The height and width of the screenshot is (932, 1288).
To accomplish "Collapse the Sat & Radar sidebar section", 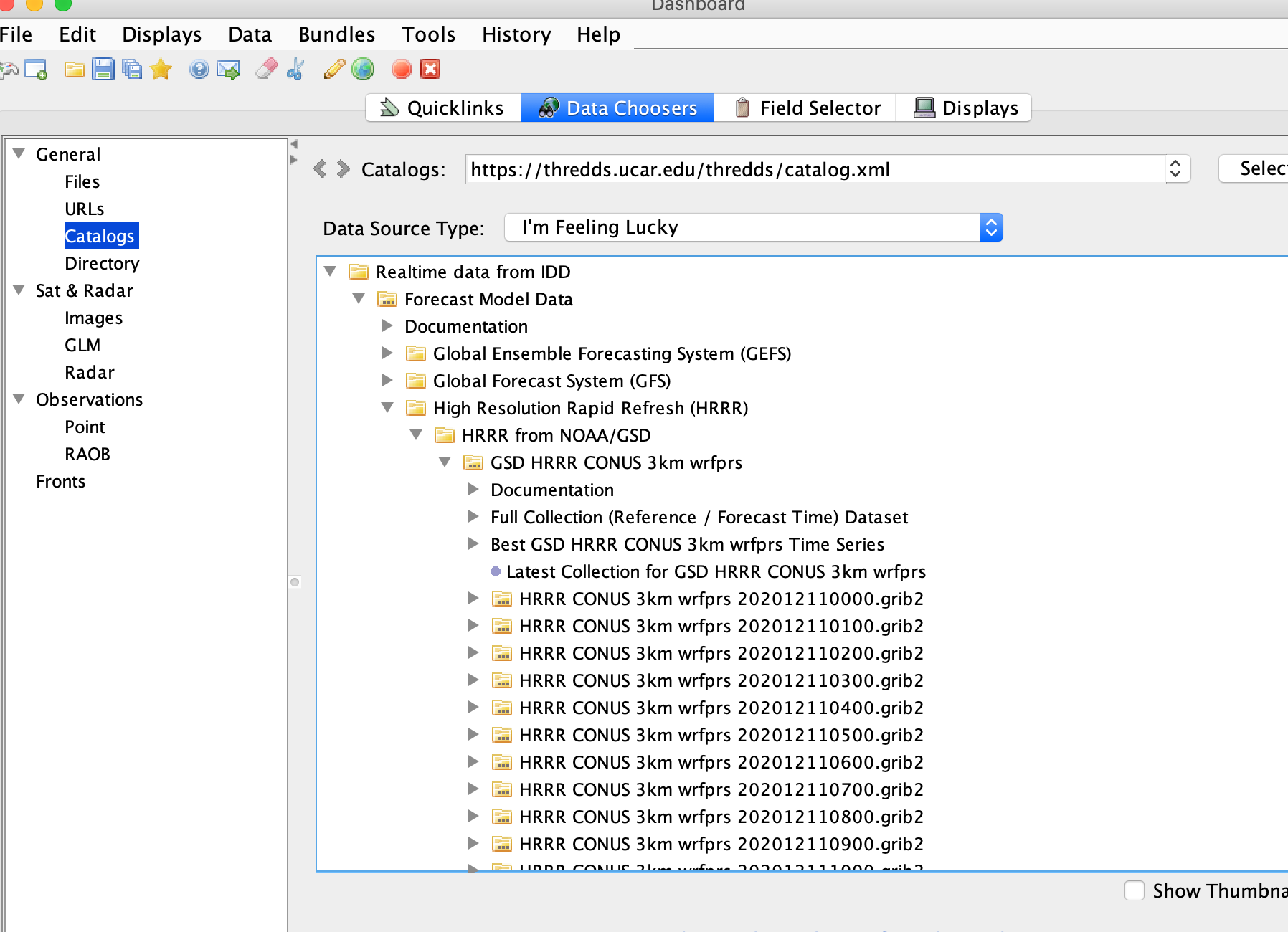I will pos(19,290).
